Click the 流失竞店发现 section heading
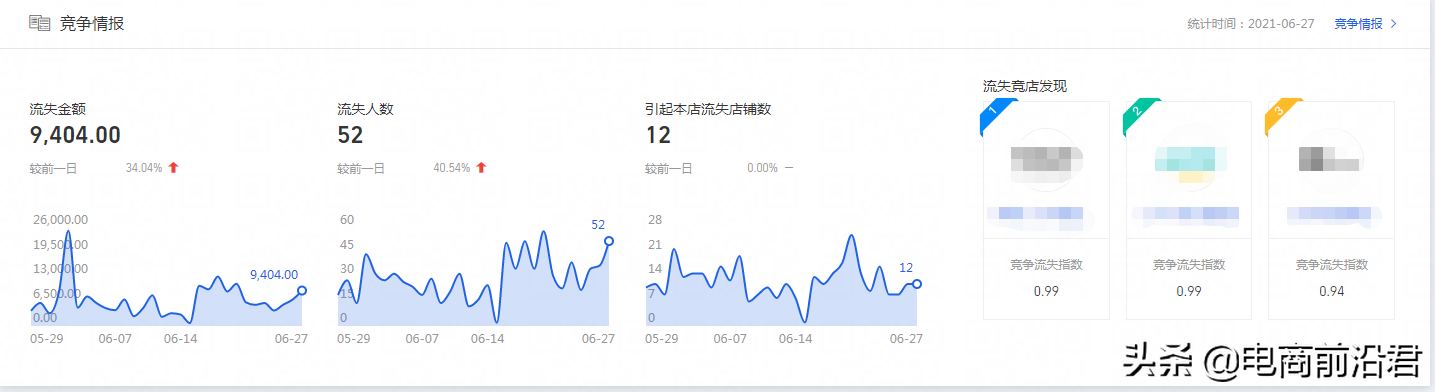The width and height of the screenshot is (1435, 392). [x=1025, y=86]
